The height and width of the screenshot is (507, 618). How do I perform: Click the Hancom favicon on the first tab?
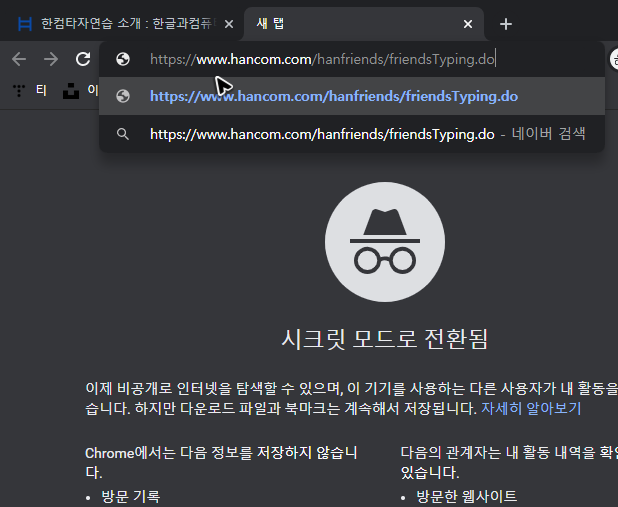point(25,24)
